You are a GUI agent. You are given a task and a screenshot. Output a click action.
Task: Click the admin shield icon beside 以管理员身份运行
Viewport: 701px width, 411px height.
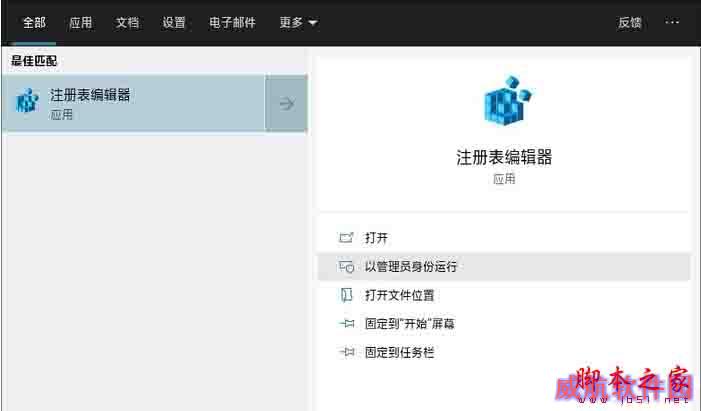click(346, 267)
